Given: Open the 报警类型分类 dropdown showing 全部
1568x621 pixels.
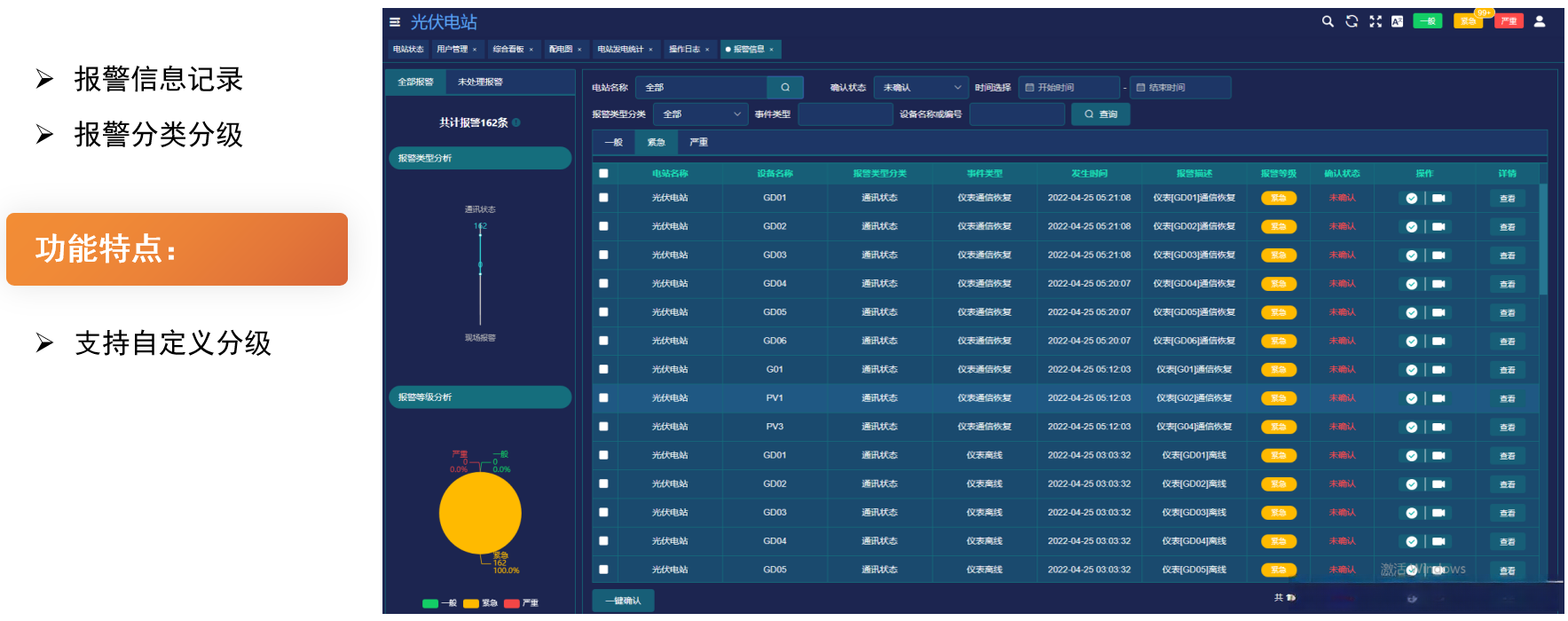Looking at the screenshot, I should pyautogui.click(x=700, y=114).
